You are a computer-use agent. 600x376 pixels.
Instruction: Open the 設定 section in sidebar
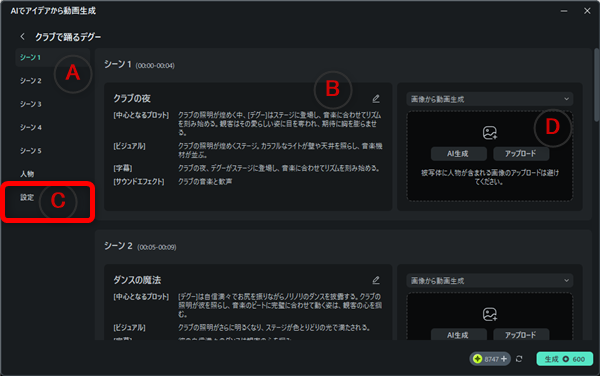[x=27, y=197]
